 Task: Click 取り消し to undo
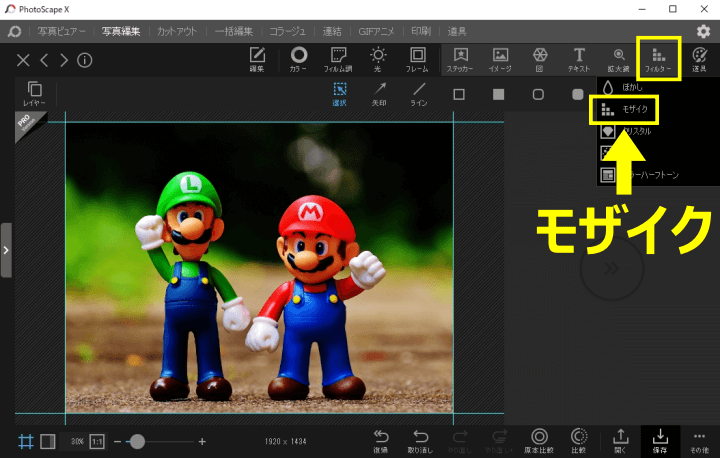click(420, 441)
